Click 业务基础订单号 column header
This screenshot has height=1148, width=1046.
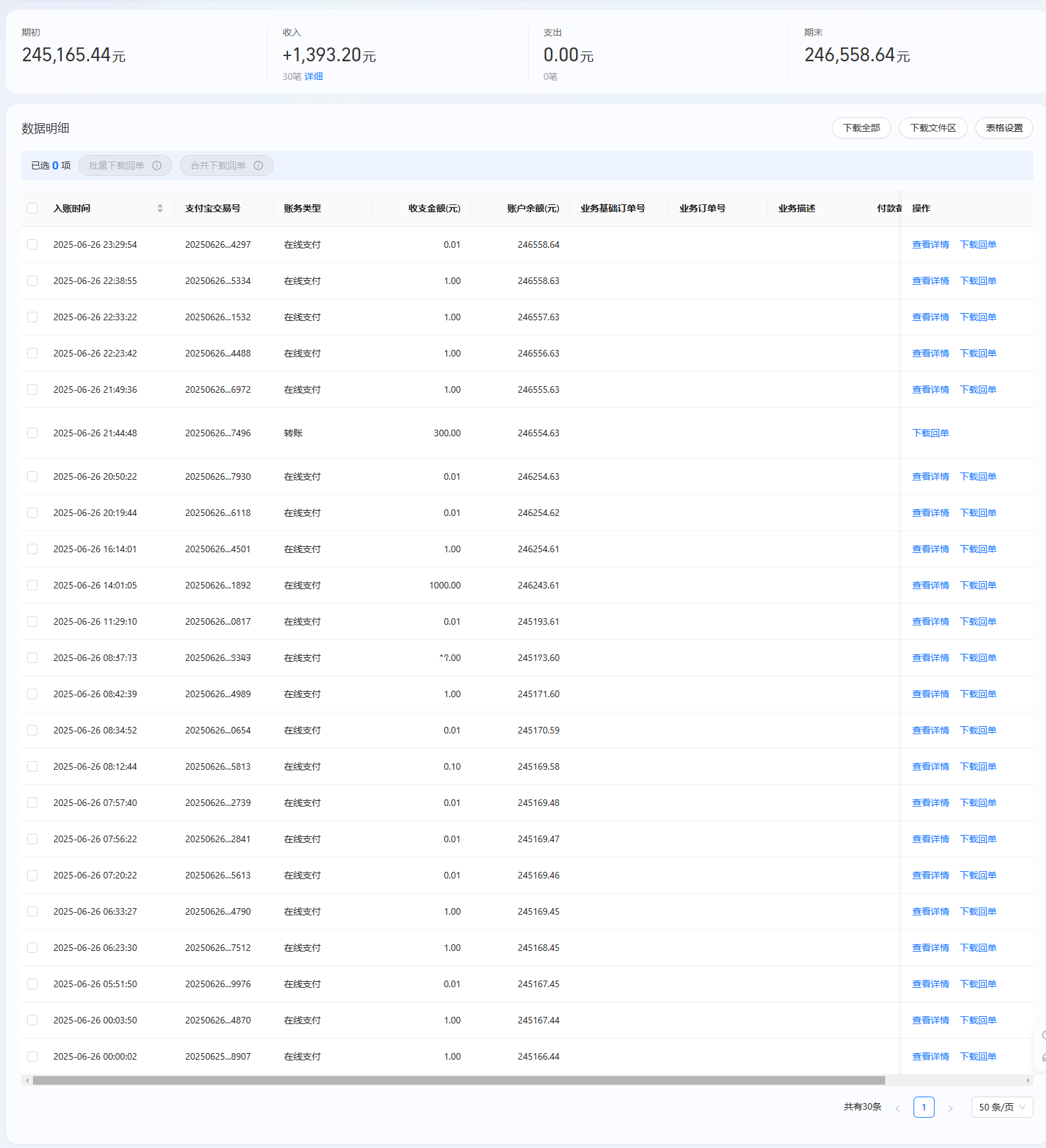pos(613,208)
